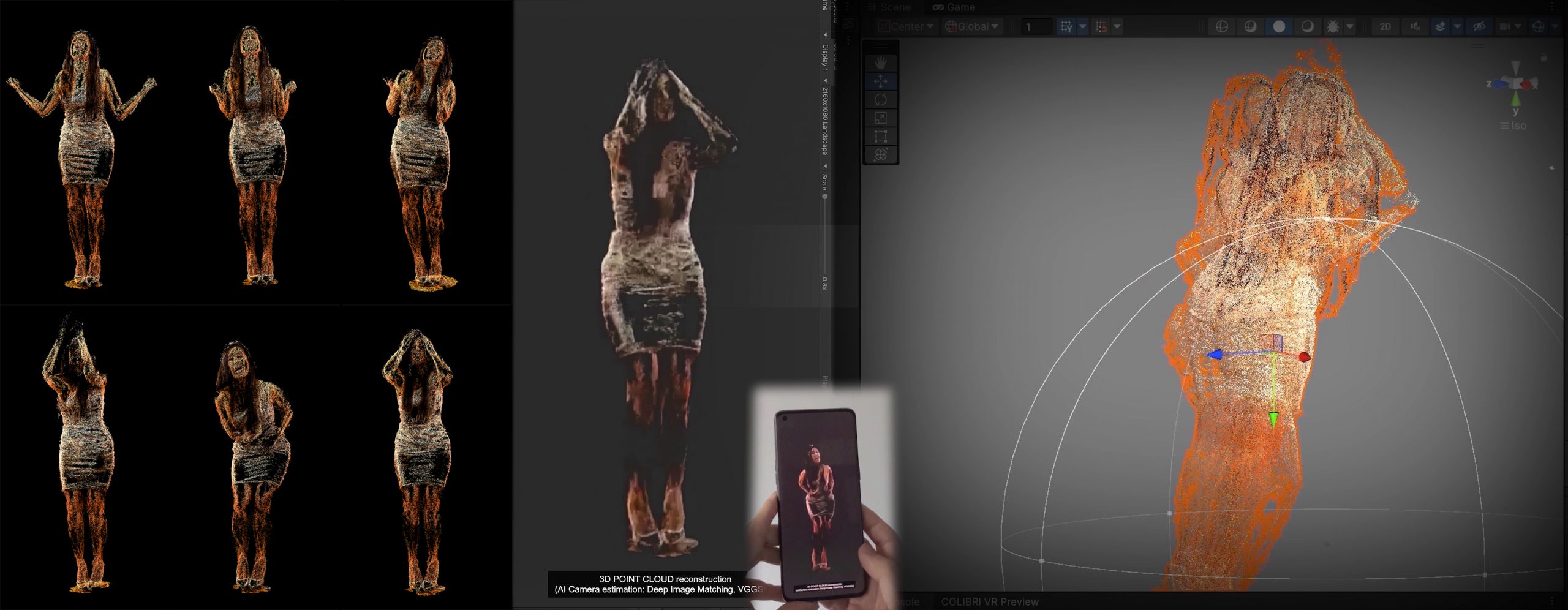Switch to wireframe draw mode
Viewport: 1568px width, 610px height.
coord(1221,26)
